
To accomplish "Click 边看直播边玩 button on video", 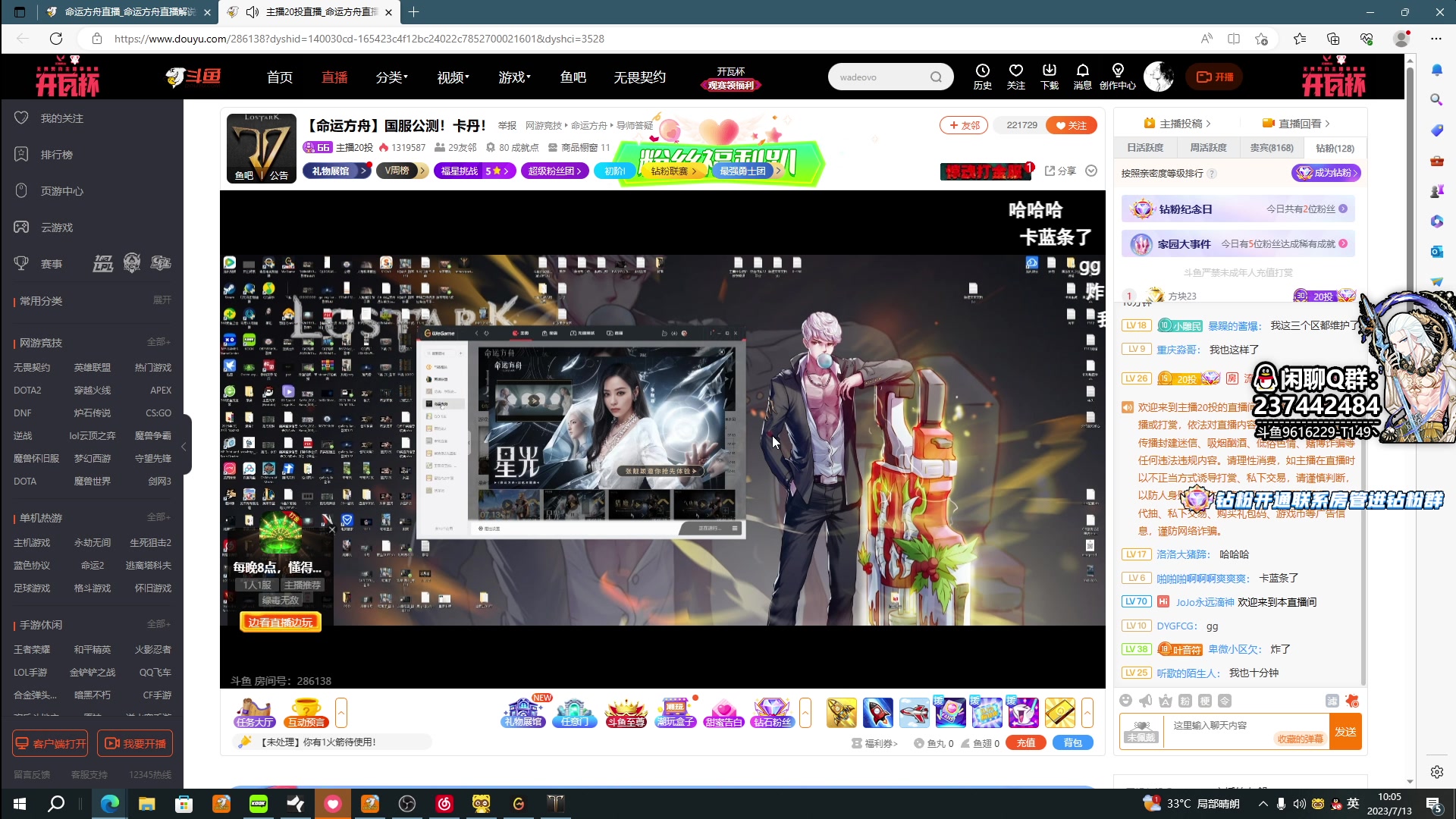I will point(281,623).
